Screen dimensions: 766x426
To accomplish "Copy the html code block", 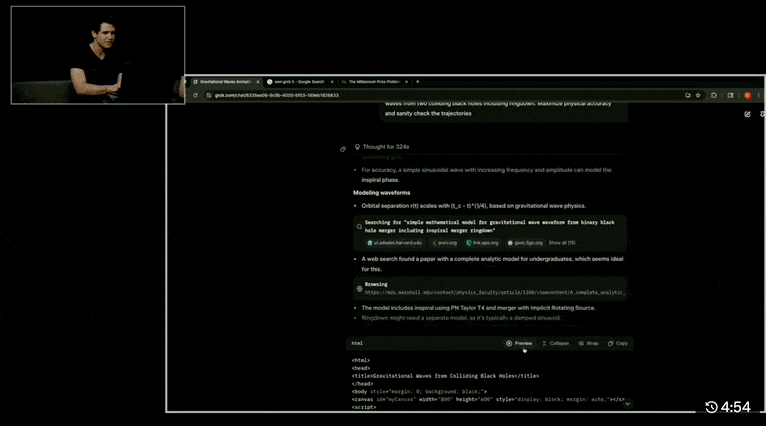I will click(618, 343).
